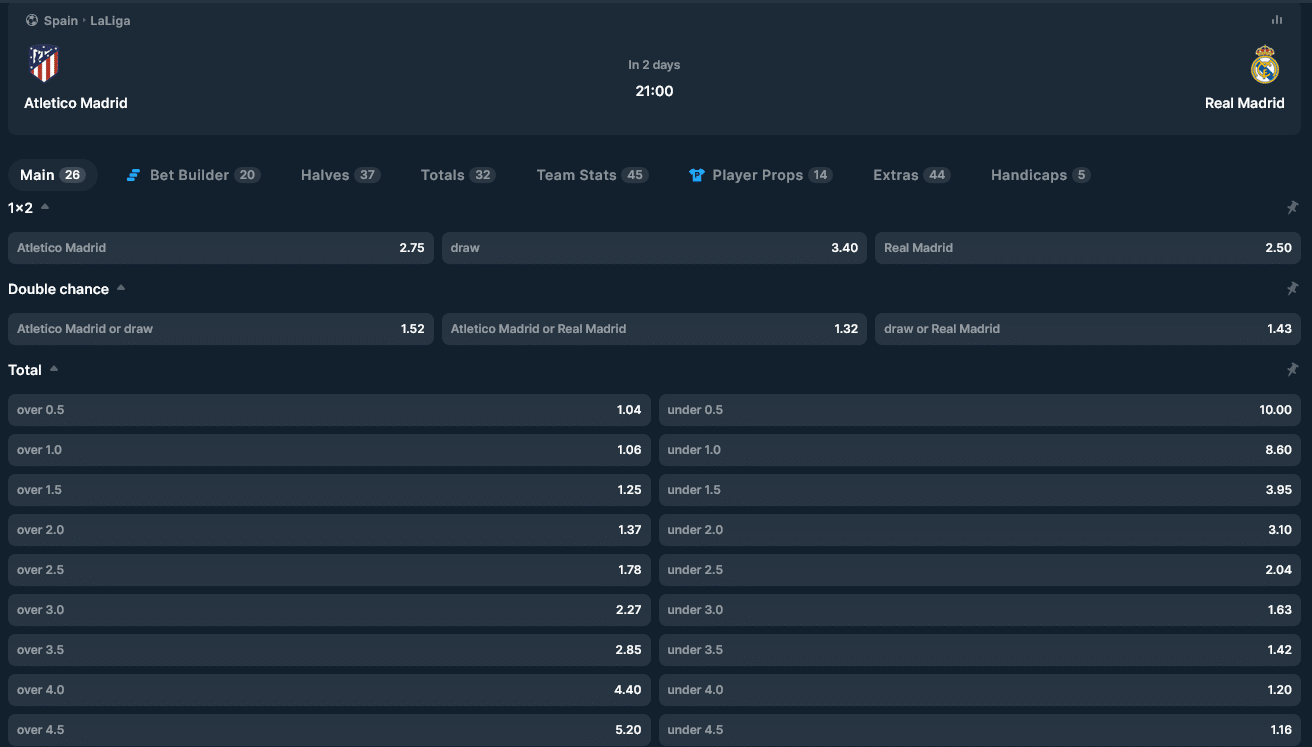Select over 2.5 at 1.78

click(x=329, y=570)
